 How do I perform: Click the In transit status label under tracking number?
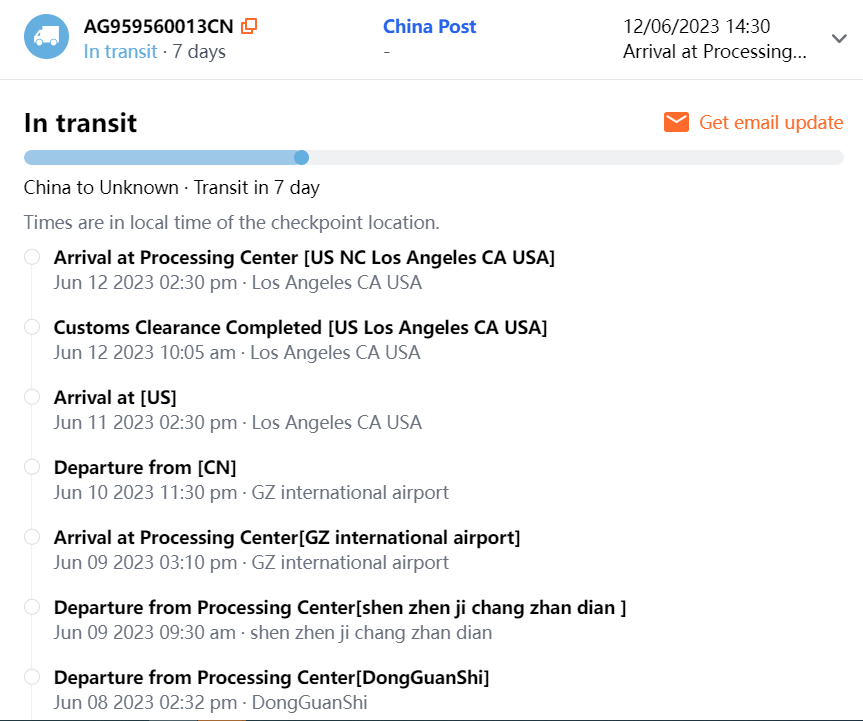[120, 52]
